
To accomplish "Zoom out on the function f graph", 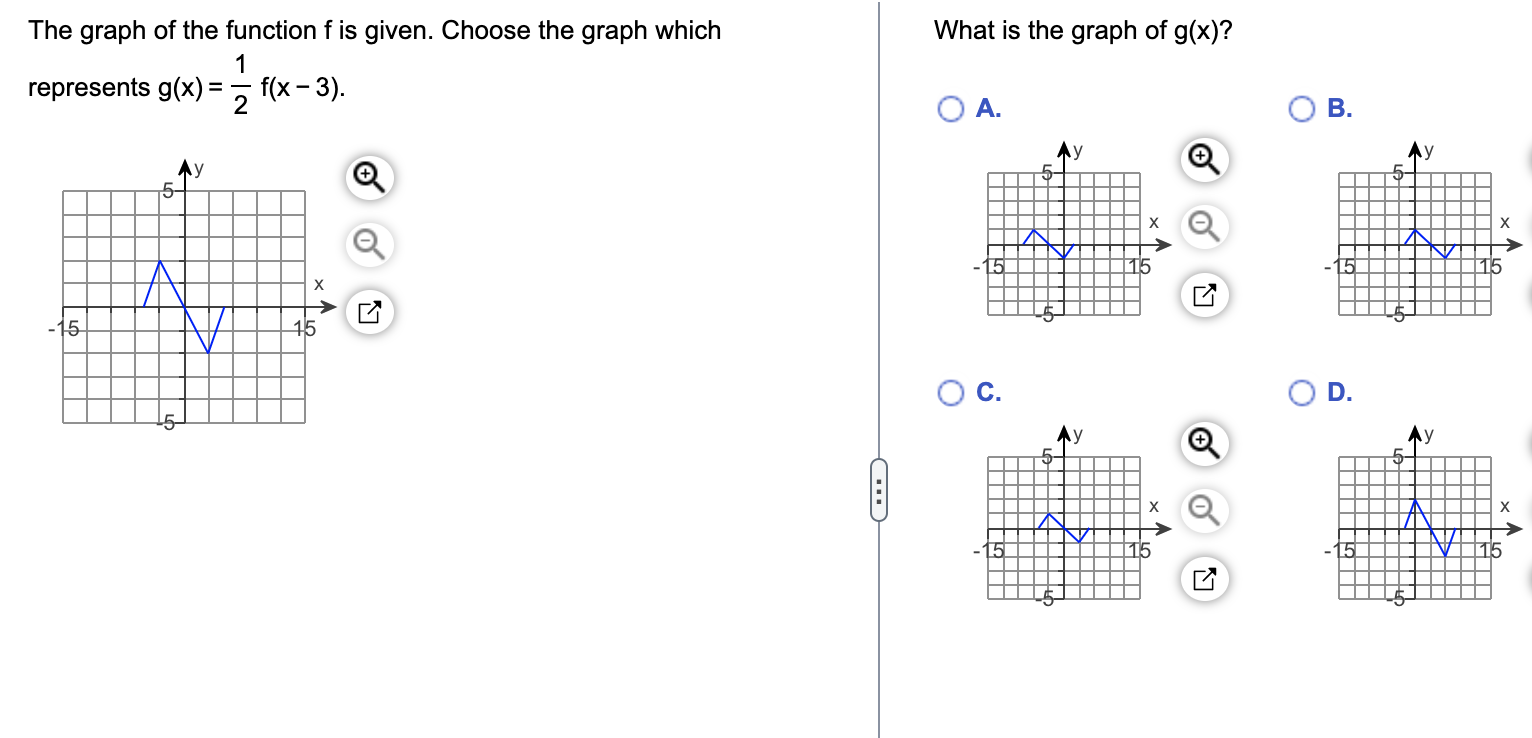I will [x=370, y=243].
